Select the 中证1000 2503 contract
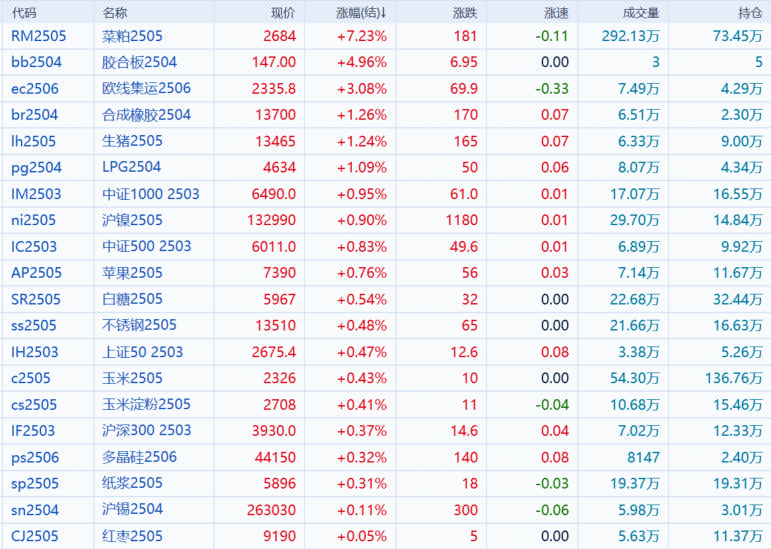771x549 pixels. point(150,194)
